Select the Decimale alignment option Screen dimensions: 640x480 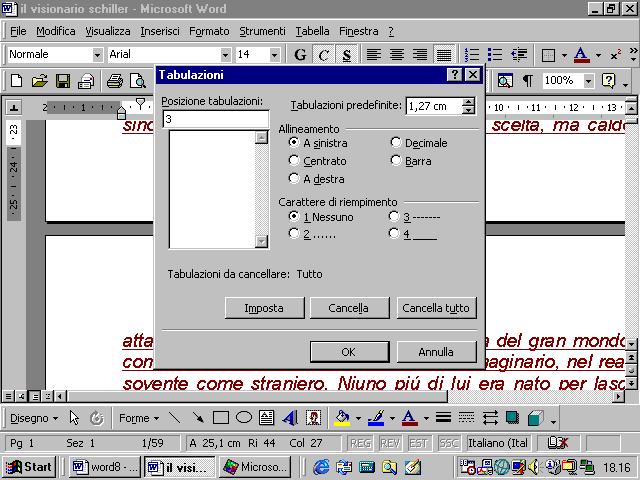tap(419, 143)
